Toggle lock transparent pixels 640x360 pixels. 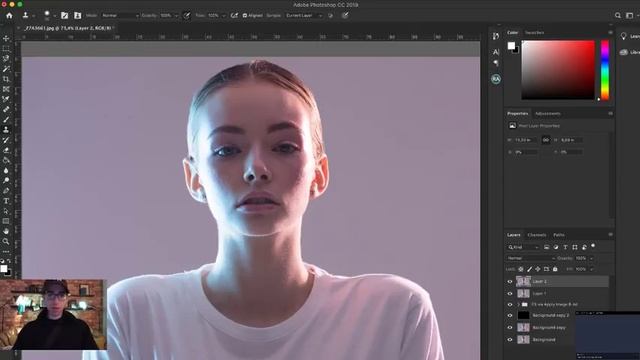click(521, 269)
